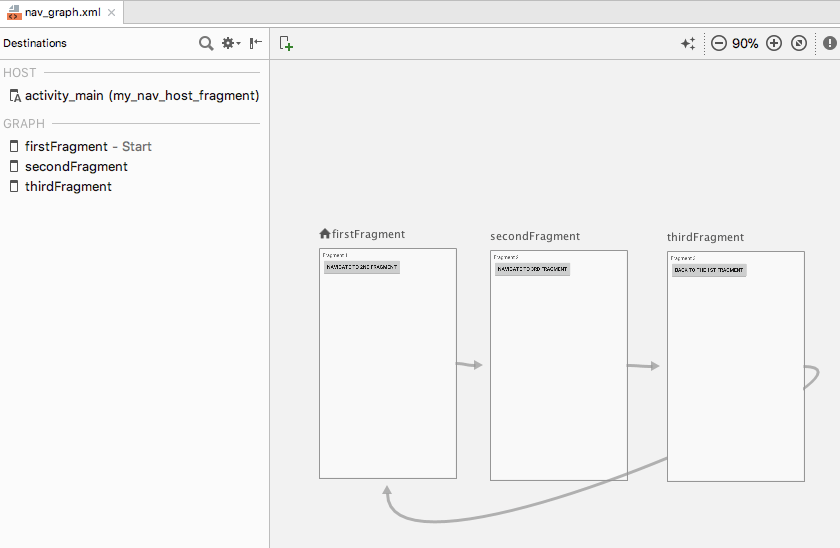Select the action arrow from secondFragment to thirdFragment
This screenshot has height=548, width=840.
(643, 366)
